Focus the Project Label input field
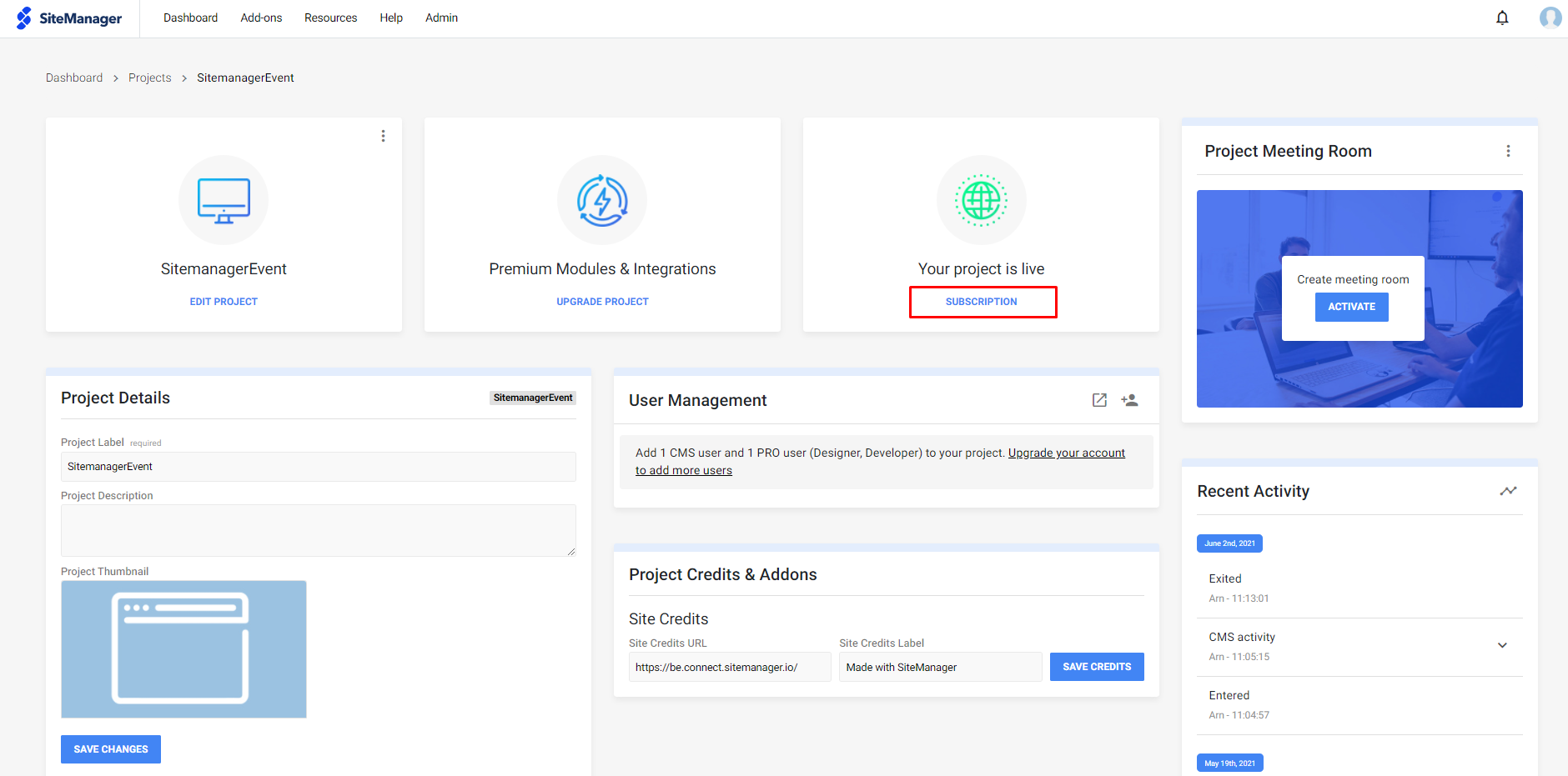Image resolution: width=1568 pixels, height=776 pixels. coord(319,467)
